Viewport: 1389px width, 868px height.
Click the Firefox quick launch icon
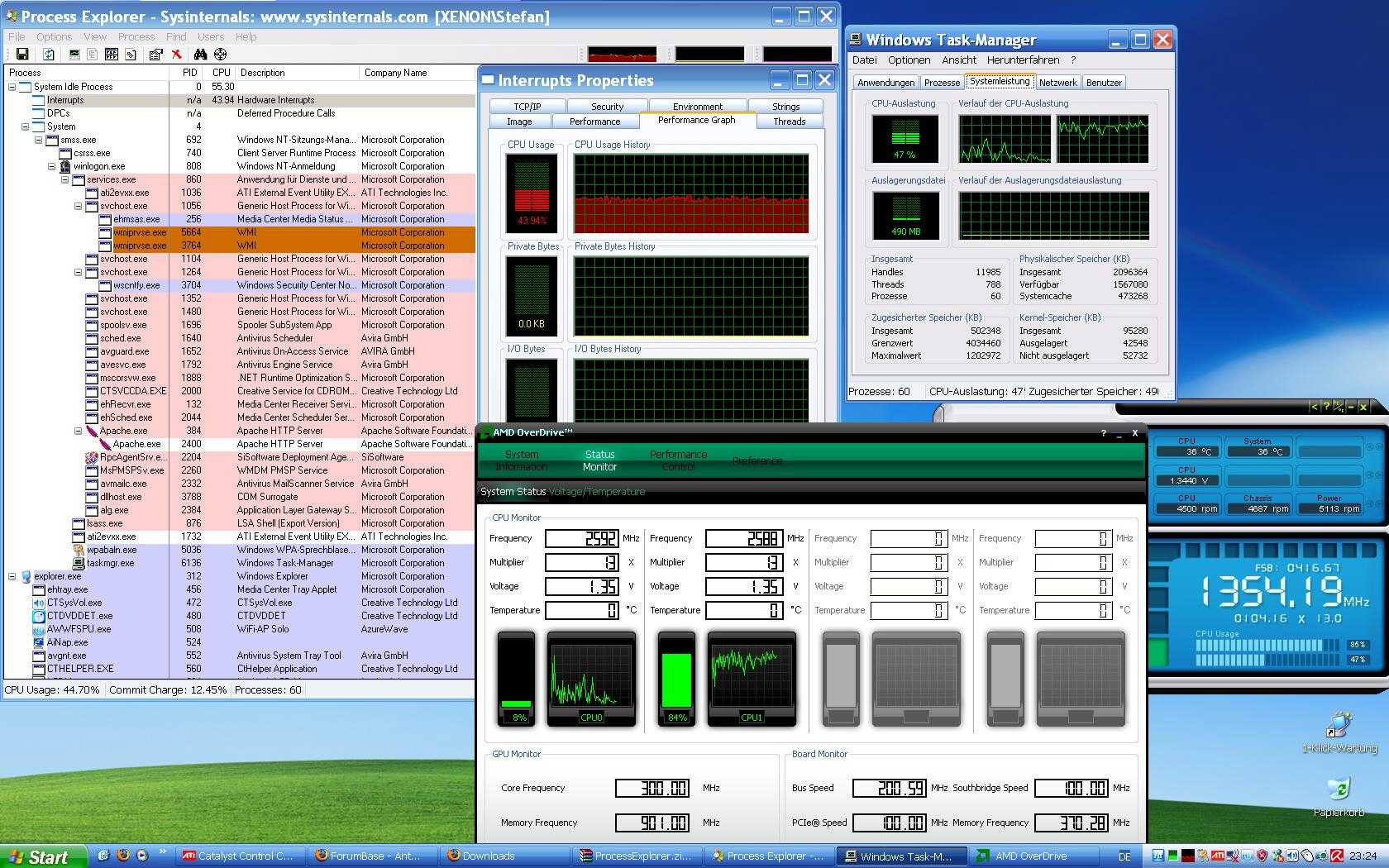pyautogui.click(x=123, y=856)
